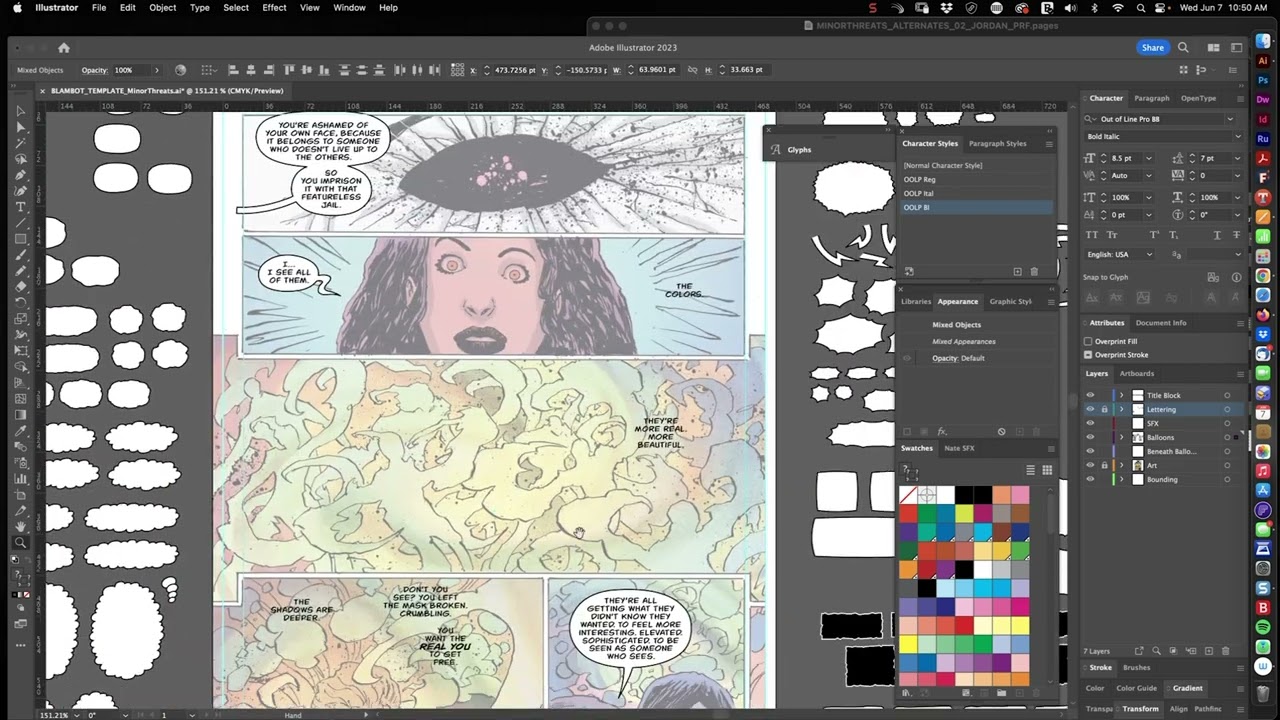
Task: Open the Window menu
Action: [x=349, y=7]
